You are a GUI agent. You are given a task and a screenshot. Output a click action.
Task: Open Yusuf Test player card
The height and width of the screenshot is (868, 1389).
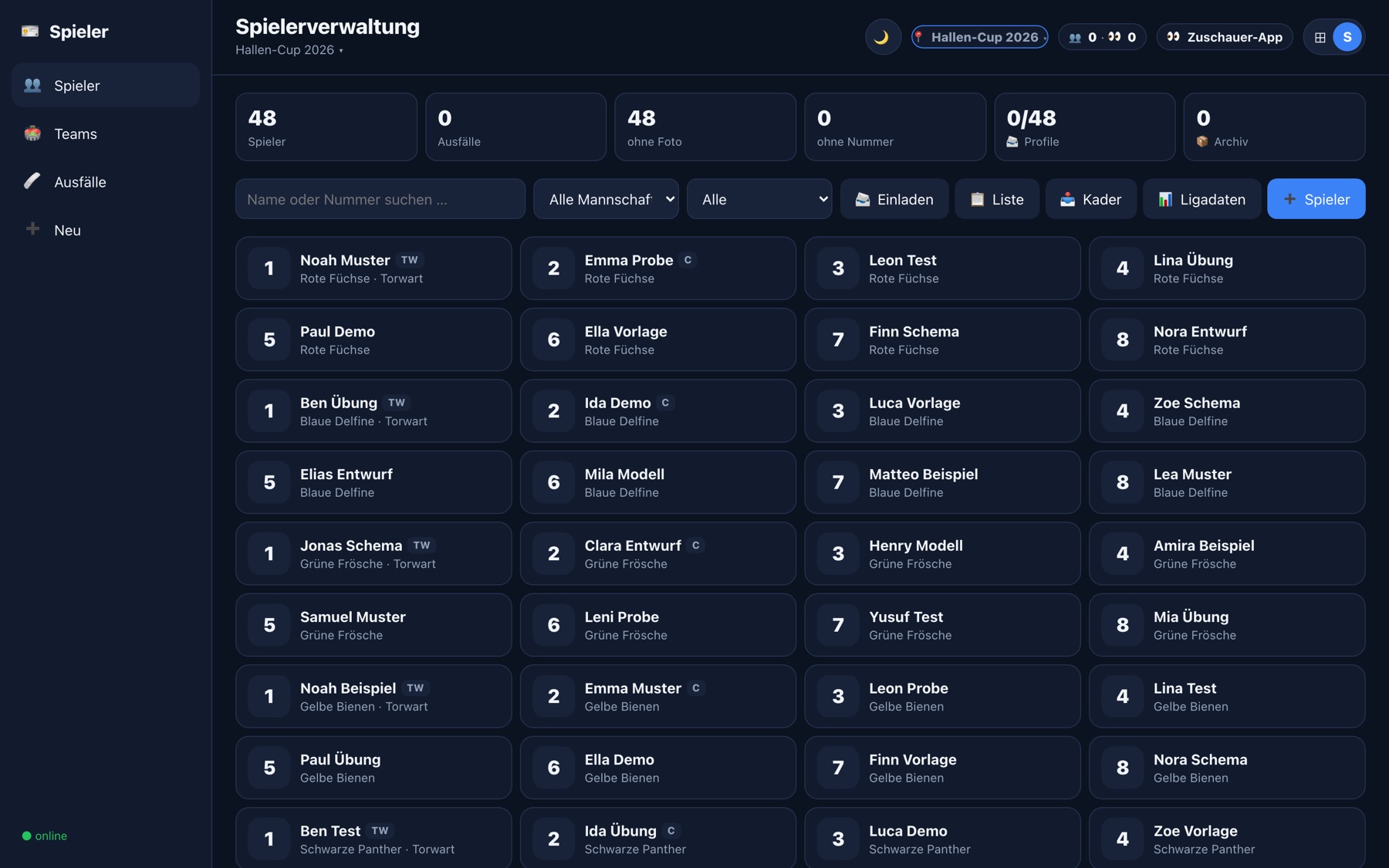pyautogui.click(x=942, y=625)
